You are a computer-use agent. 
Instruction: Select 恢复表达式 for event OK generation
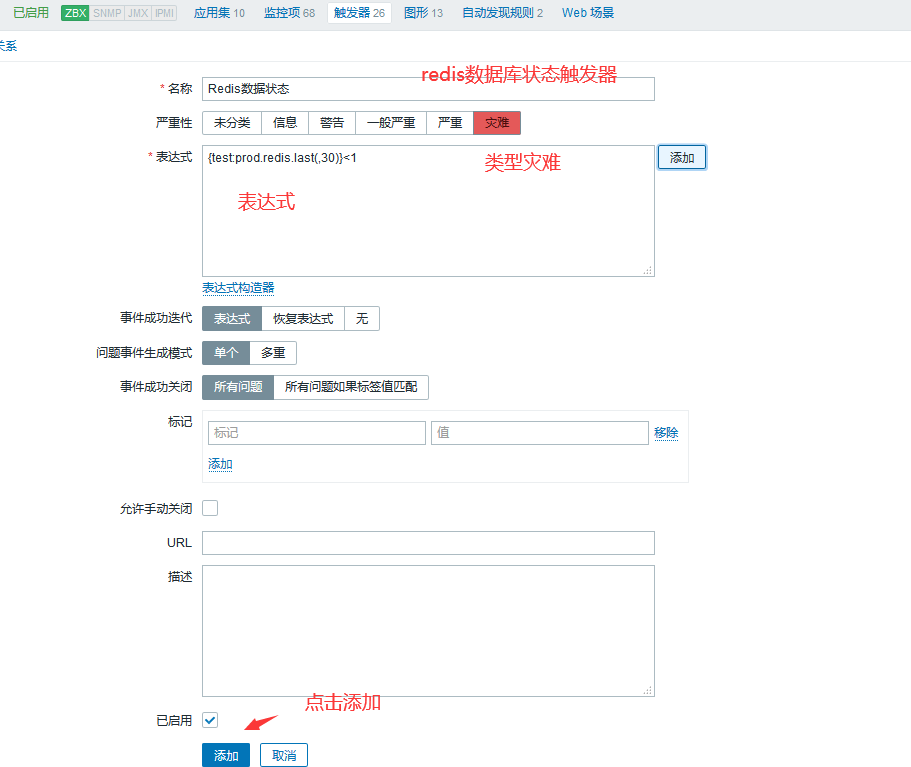coord(303,318)
